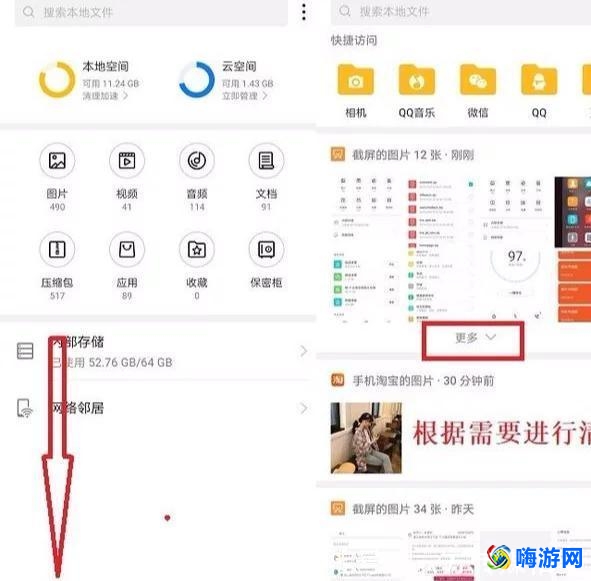Open the 应用 (Apps) category icon

(127, 249)
